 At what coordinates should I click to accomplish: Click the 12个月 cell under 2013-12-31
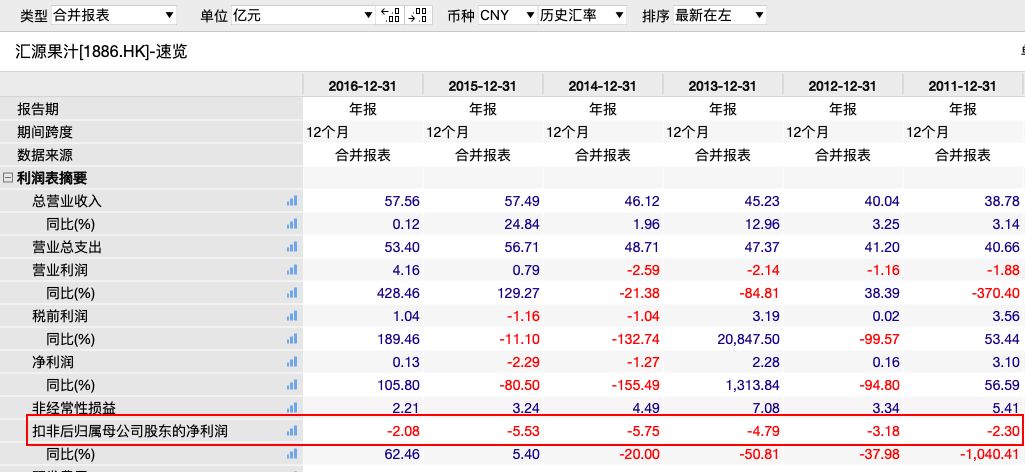[x=687, y=132]
